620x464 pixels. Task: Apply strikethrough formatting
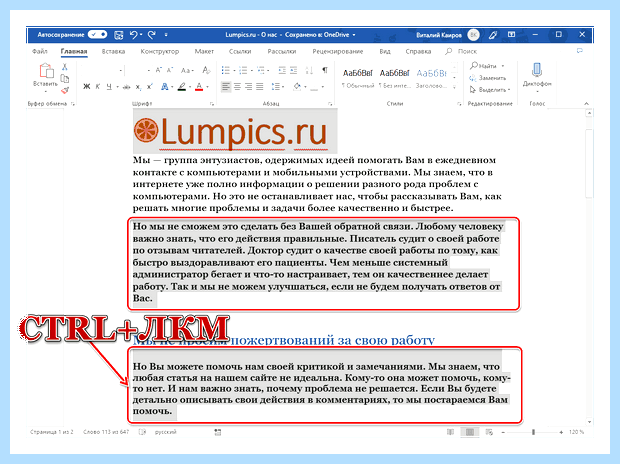point(127,87)
